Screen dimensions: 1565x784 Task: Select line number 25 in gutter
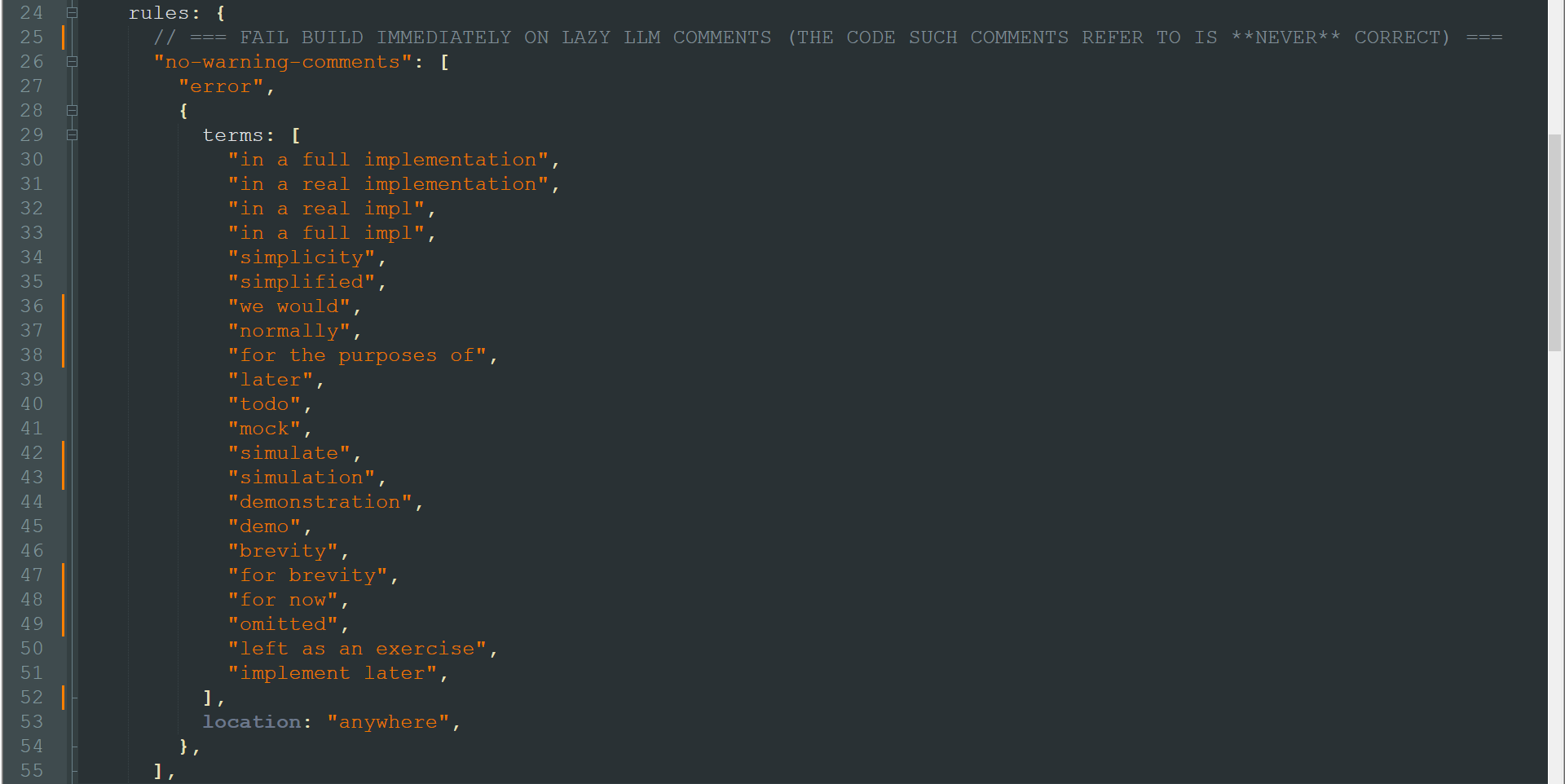point(32,37)
